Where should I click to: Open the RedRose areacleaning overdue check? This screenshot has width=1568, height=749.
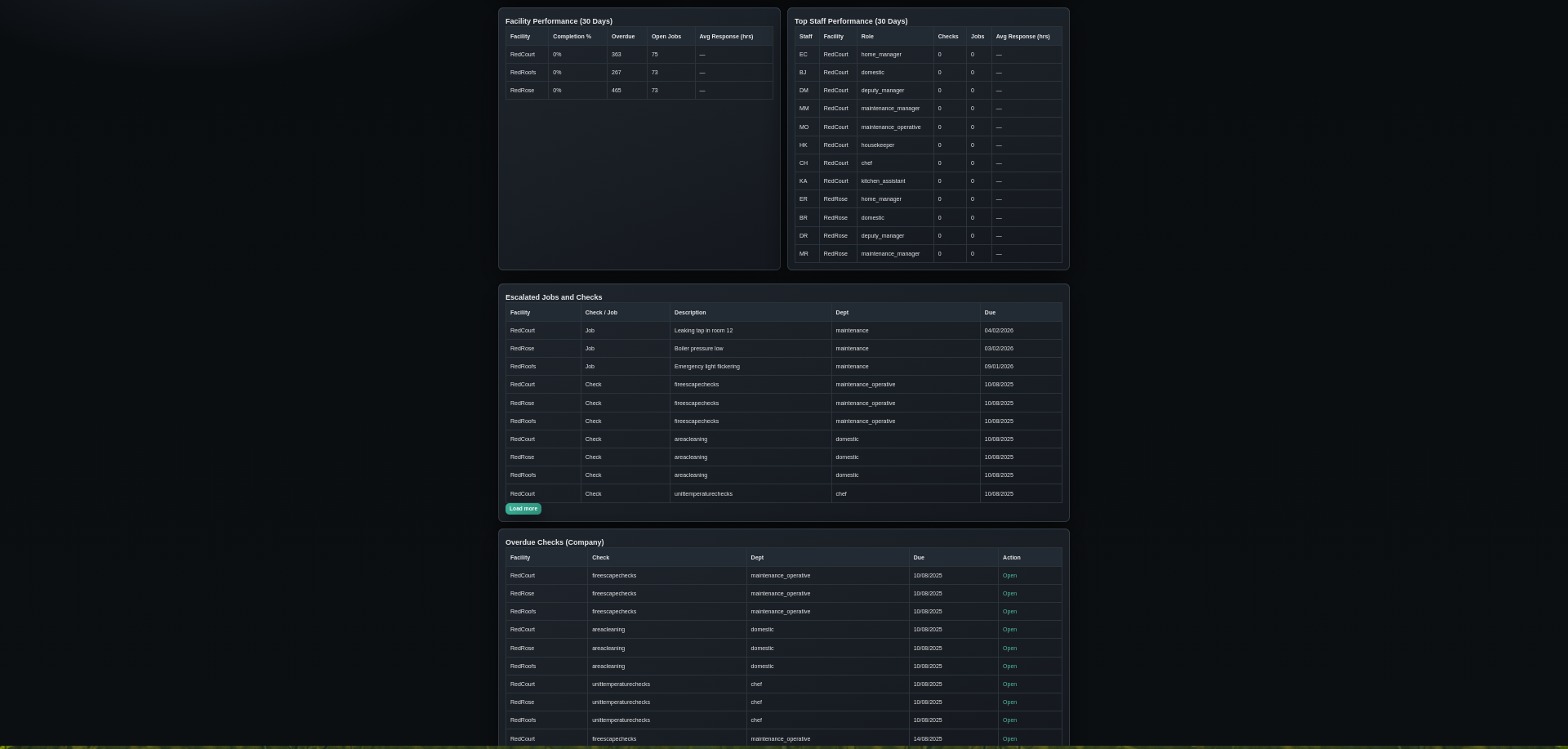tap(1009, 649)
